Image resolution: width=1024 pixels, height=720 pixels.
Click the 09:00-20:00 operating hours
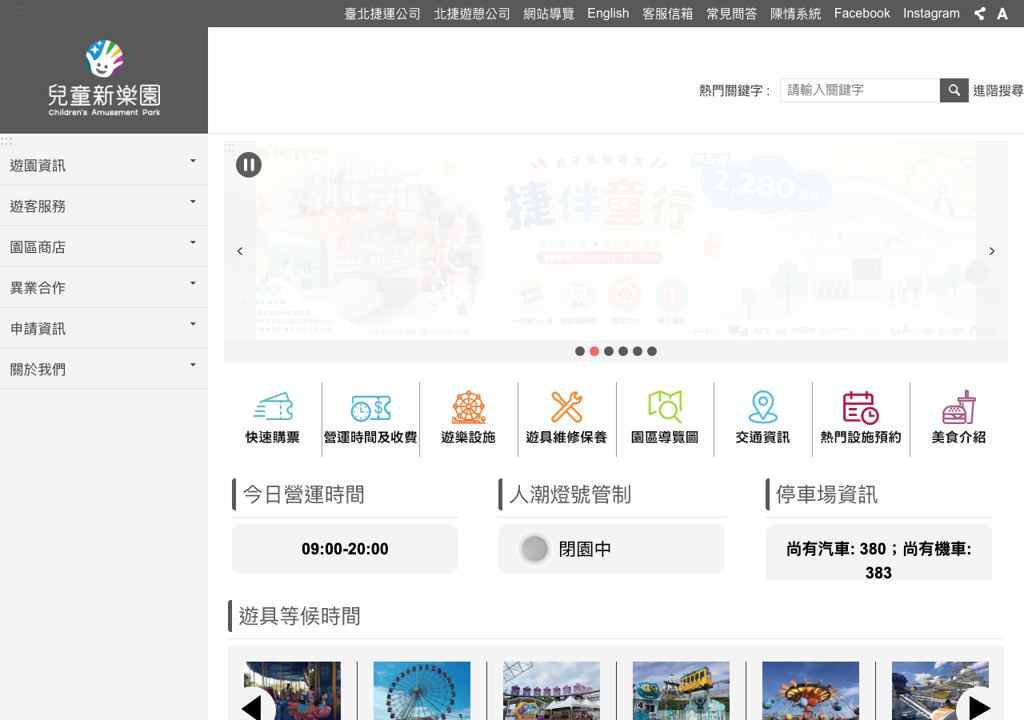(345, 549)
